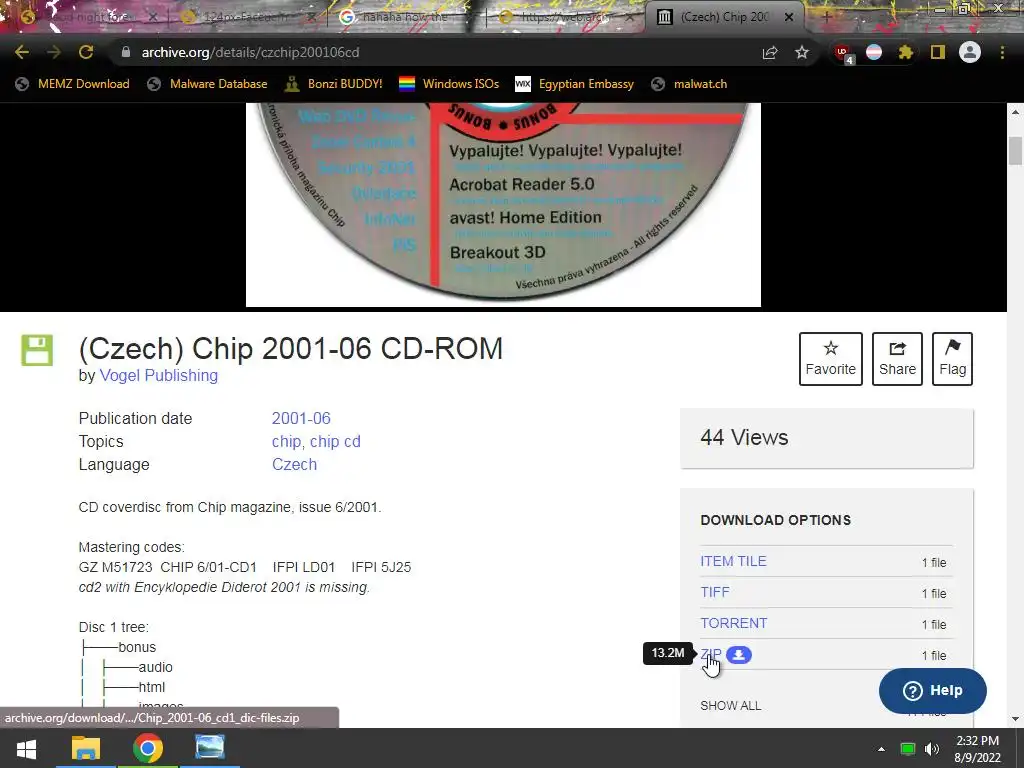The image size is (1024, 768).
Task: Click the 44 Views statistic
Action: 744,437
